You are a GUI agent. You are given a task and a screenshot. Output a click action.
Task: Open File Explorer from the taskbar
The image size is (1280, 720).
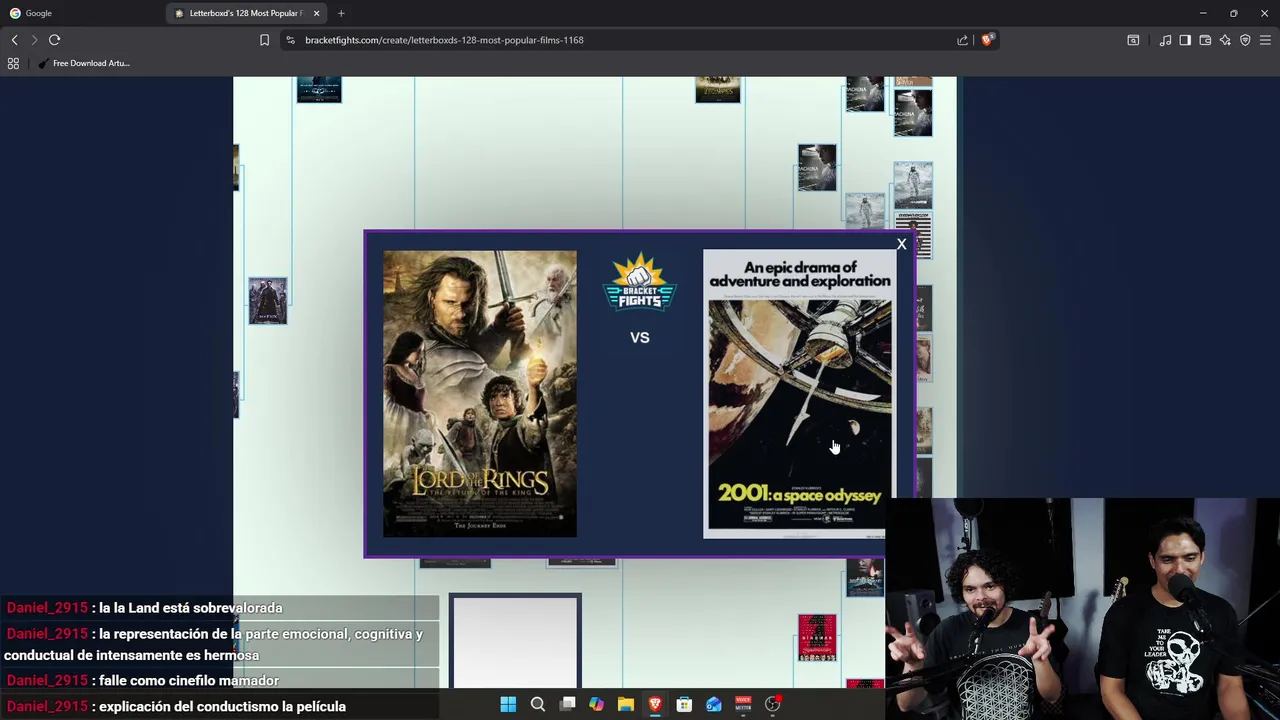626,704
